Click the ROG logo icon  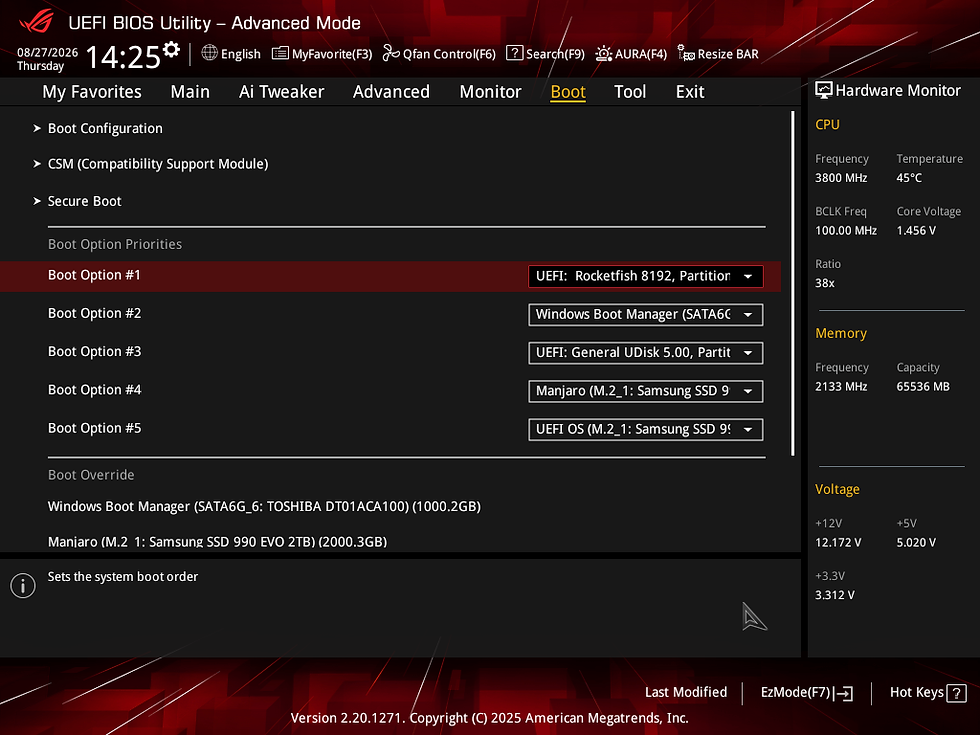tap(36, 22)
